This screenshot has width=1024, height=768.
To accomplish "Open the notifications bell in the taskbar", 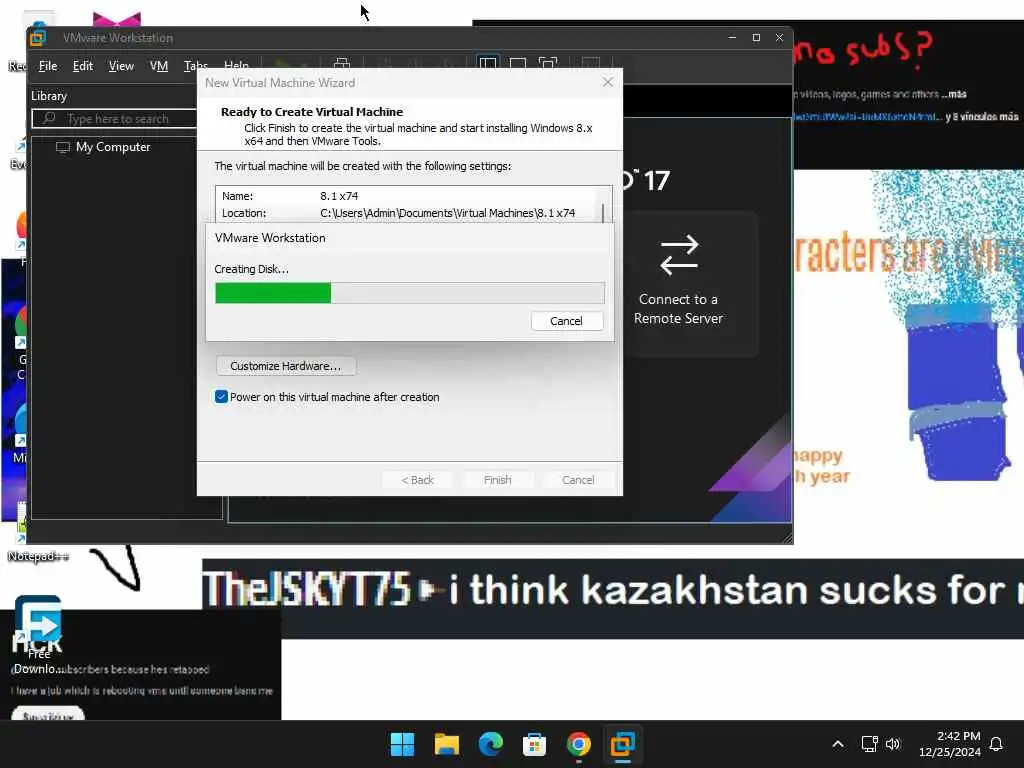I will (996, 744).
